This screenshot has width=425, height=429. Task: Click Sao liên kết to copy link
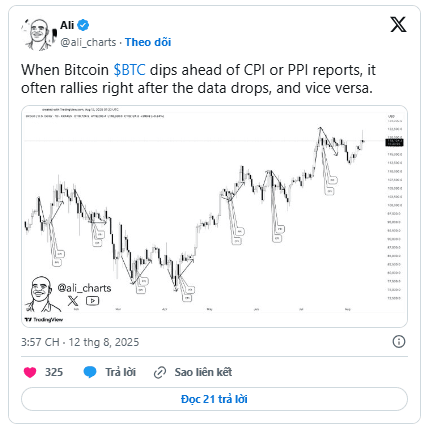(203, 372)
